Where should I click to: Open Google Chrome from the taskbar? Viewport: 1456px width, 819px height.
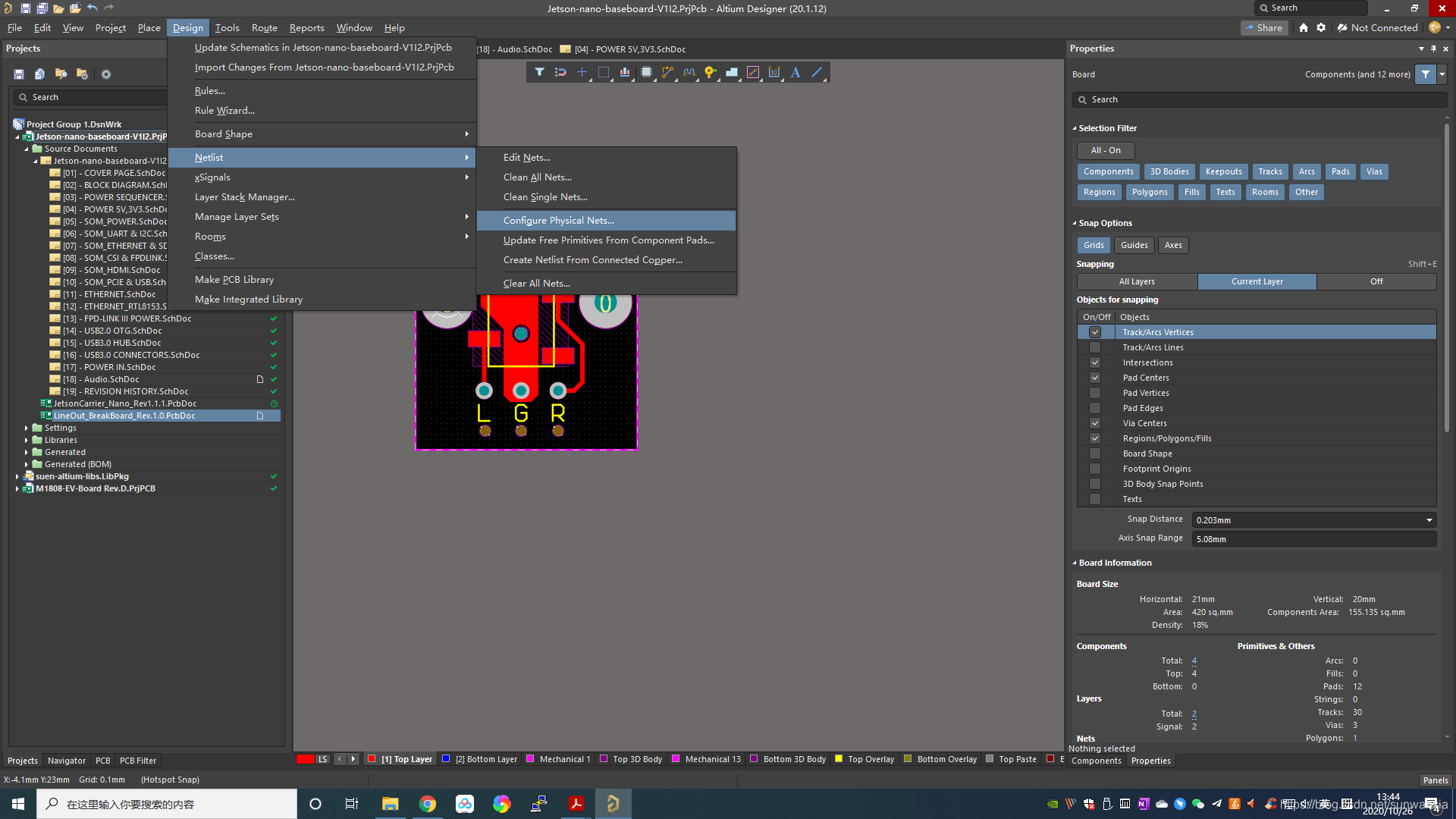coord(428,804)
